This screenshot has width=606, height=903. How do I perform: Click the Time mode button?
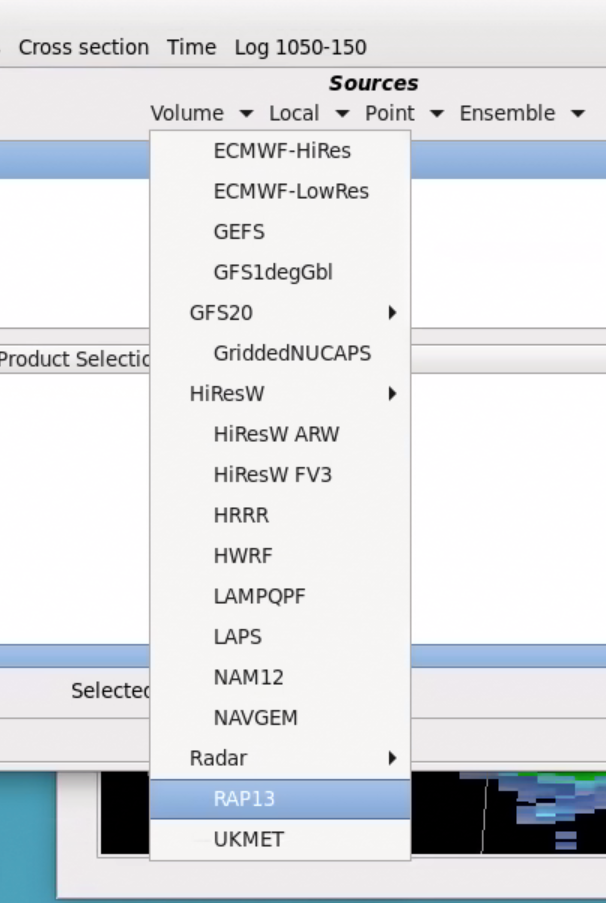pyautogui.click(x=191, y=47)
